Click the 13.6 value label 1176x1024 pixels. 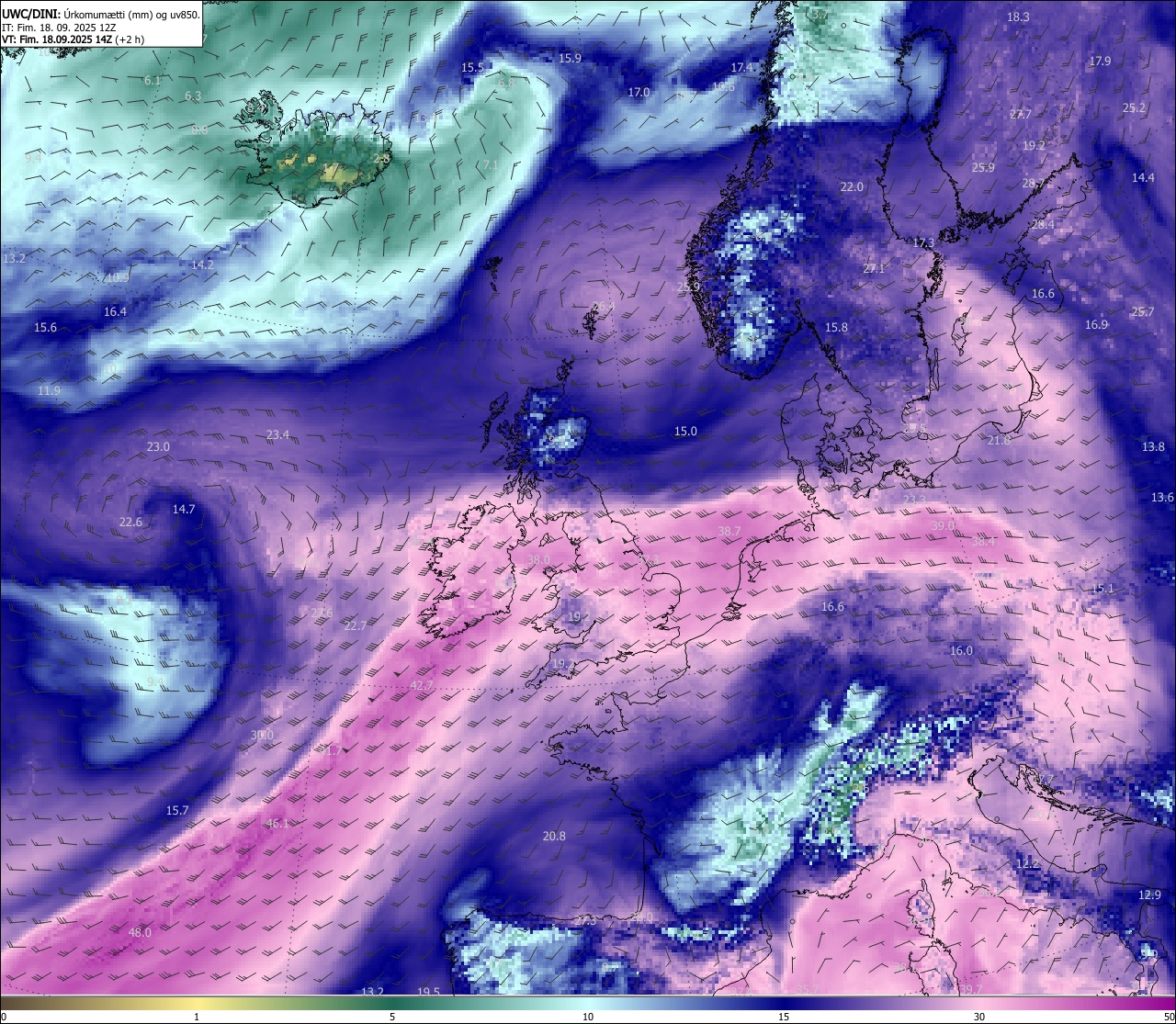(1162, 497)
